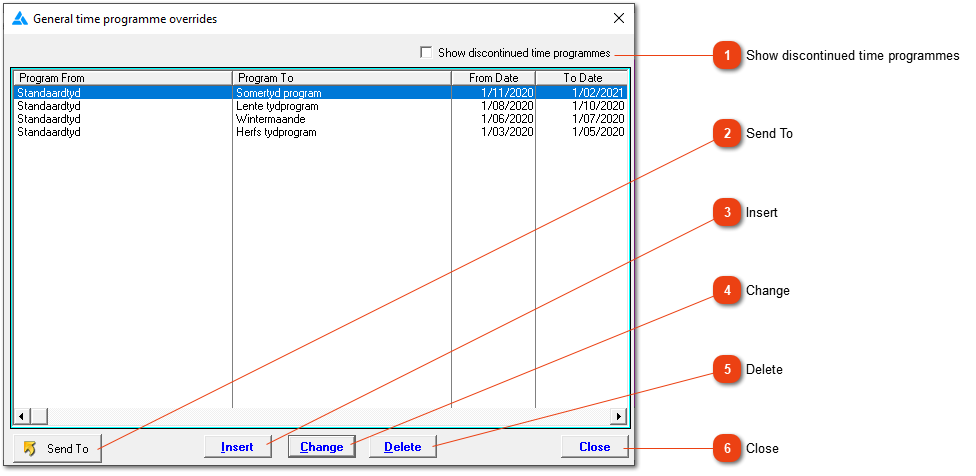Click Standaardtyd in the Wintermaande row
The image size is (976, 476).
[49, 119]
